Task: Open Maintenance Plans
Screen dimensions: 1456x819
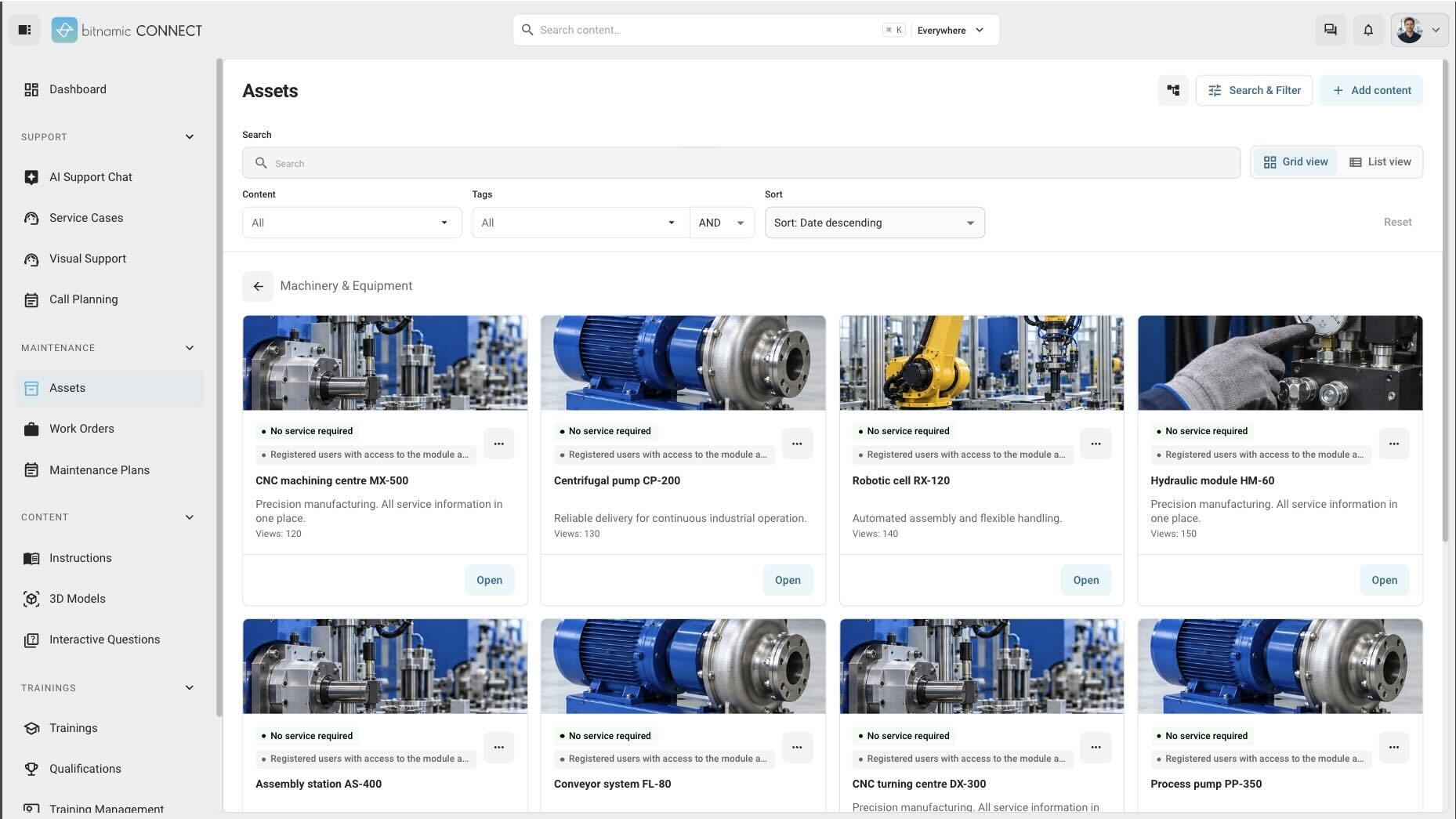Action: coord(110,470)
